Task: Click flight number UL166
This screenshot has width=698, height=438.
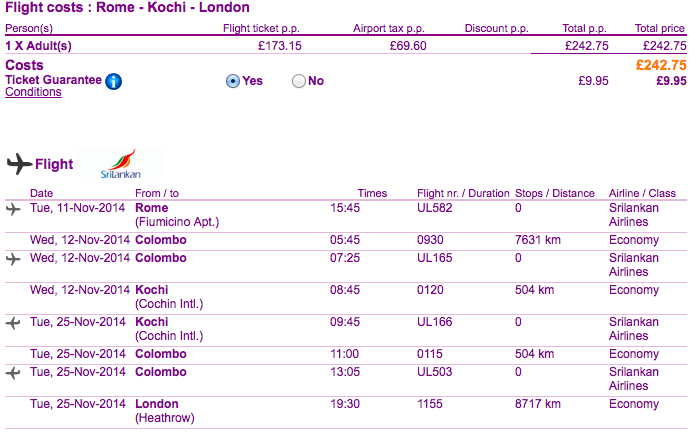Action: point(434,322)
